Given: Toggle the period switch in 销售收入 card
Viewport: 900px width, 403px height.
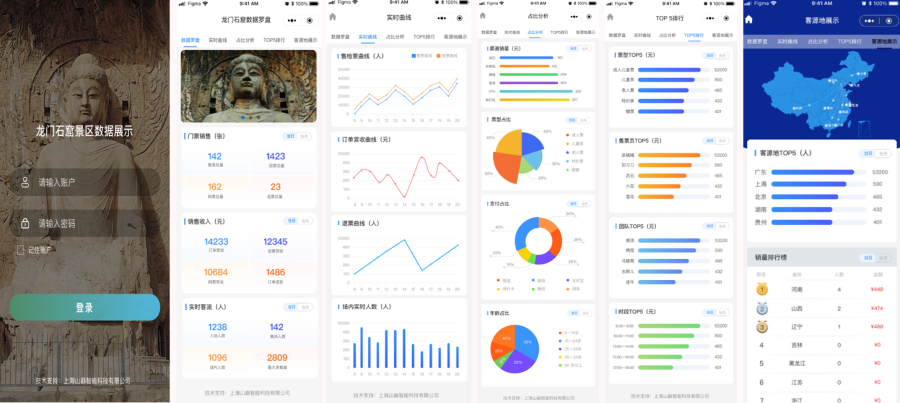Looking at the screenshot, I should [x=298, y=220].
